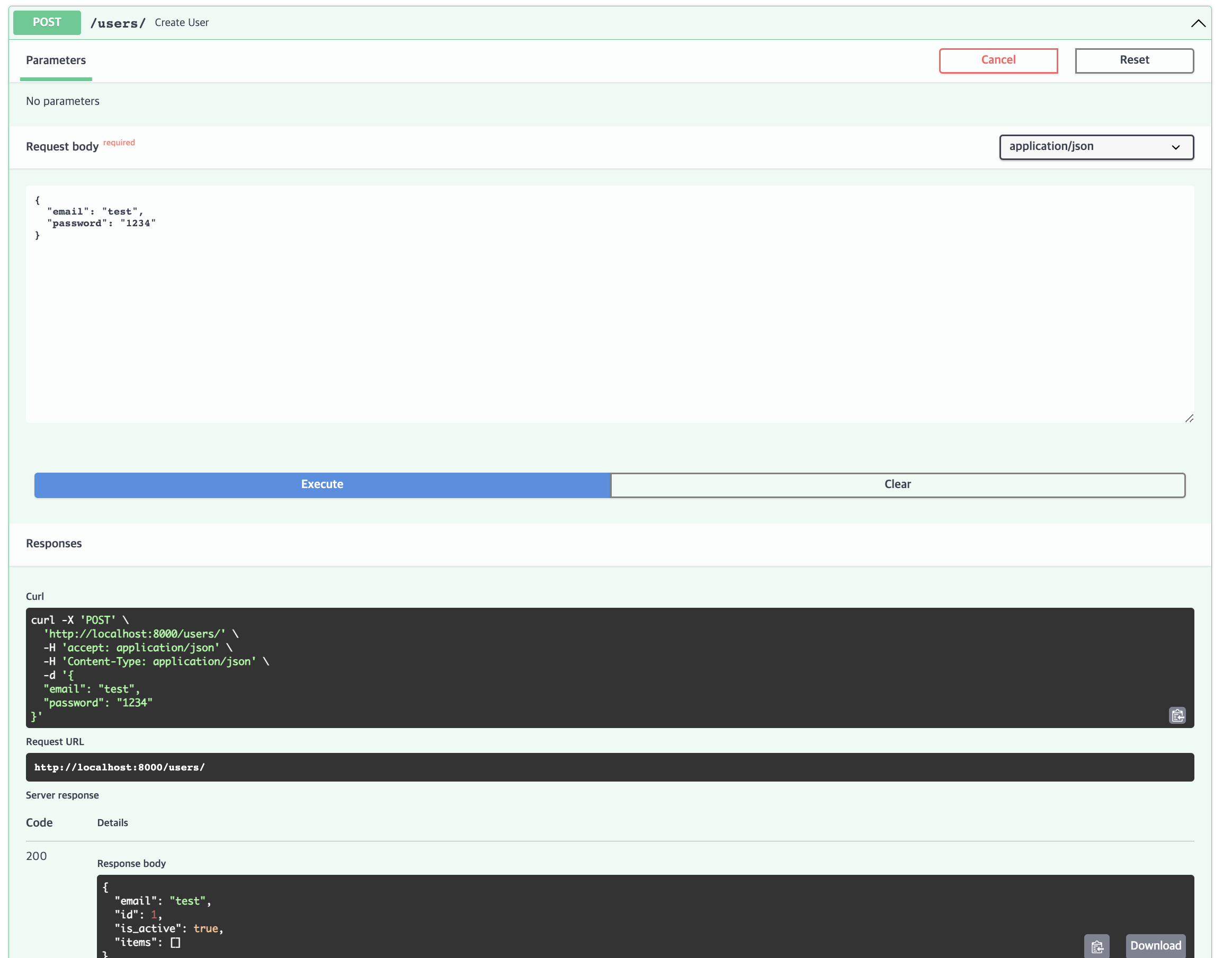
Task: Execute the Create User request
Action: click(x=322, y=485)
